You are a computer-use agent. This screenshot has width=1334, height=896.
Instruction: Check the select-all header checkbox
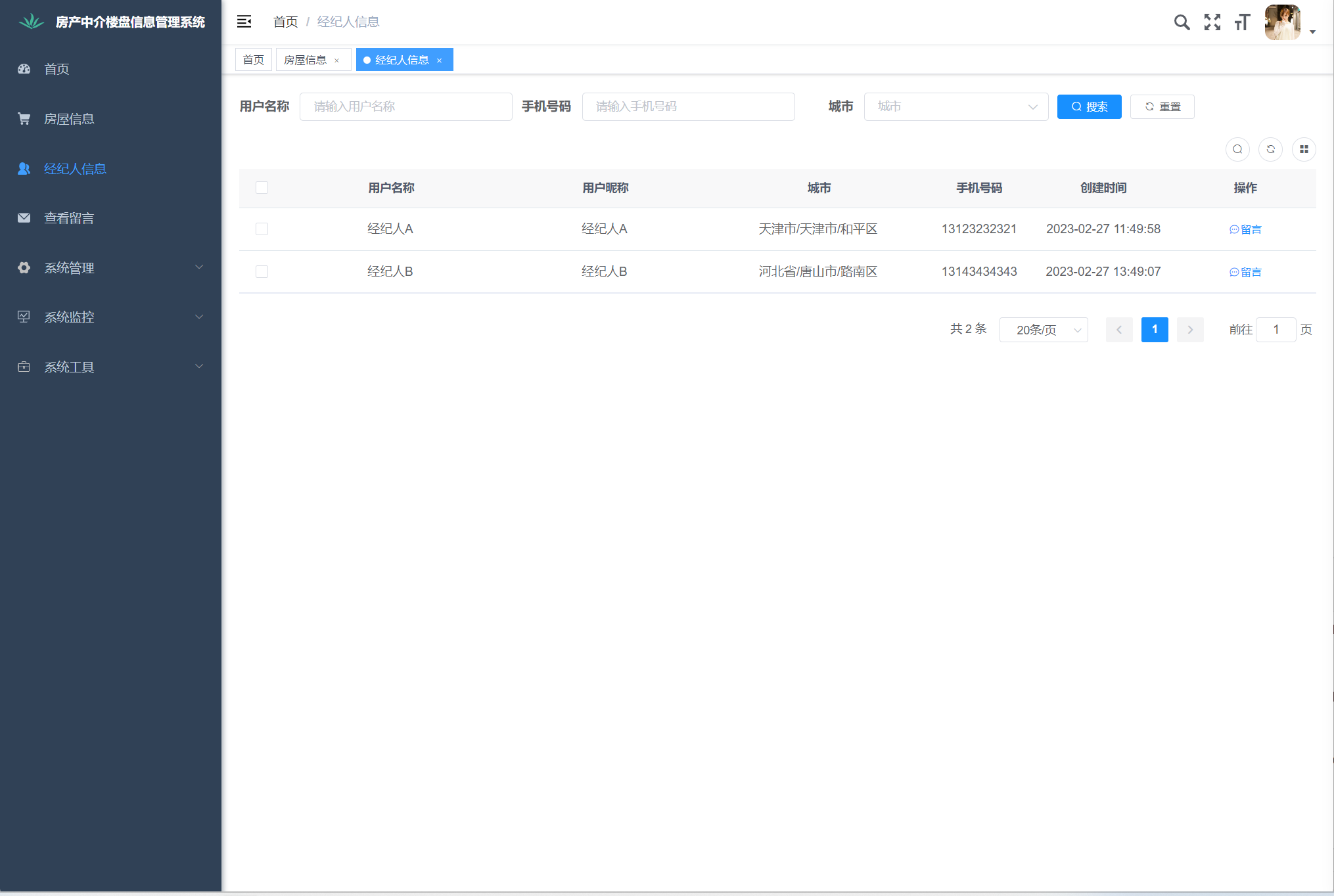pyautogui.click(x=262, y=188)
